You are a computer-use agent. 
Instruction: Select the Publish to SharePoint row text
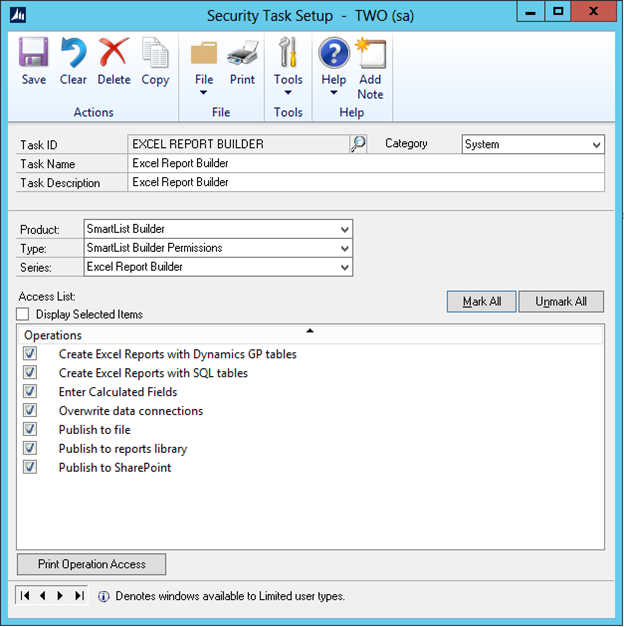115,467
